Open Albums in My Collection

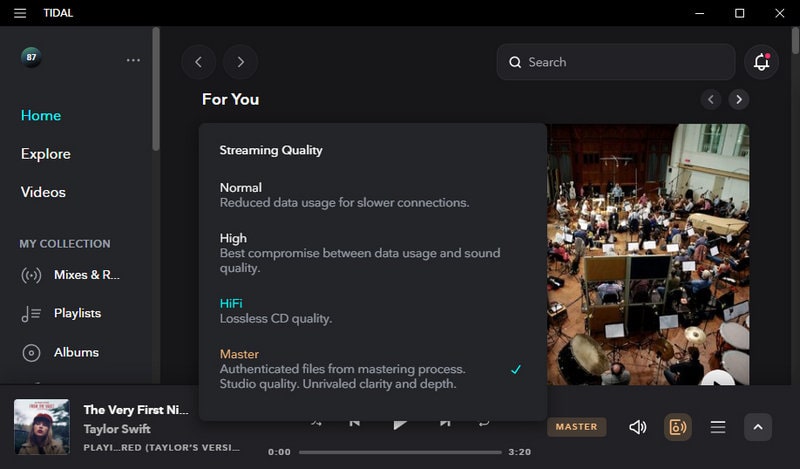click(77, 353)
